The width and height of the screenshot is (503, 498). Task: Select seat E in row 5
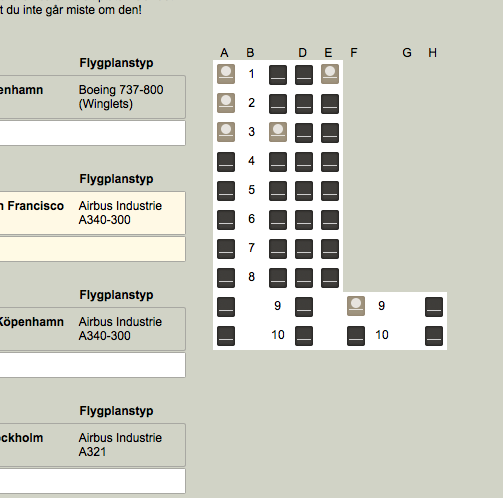point(330,191)
